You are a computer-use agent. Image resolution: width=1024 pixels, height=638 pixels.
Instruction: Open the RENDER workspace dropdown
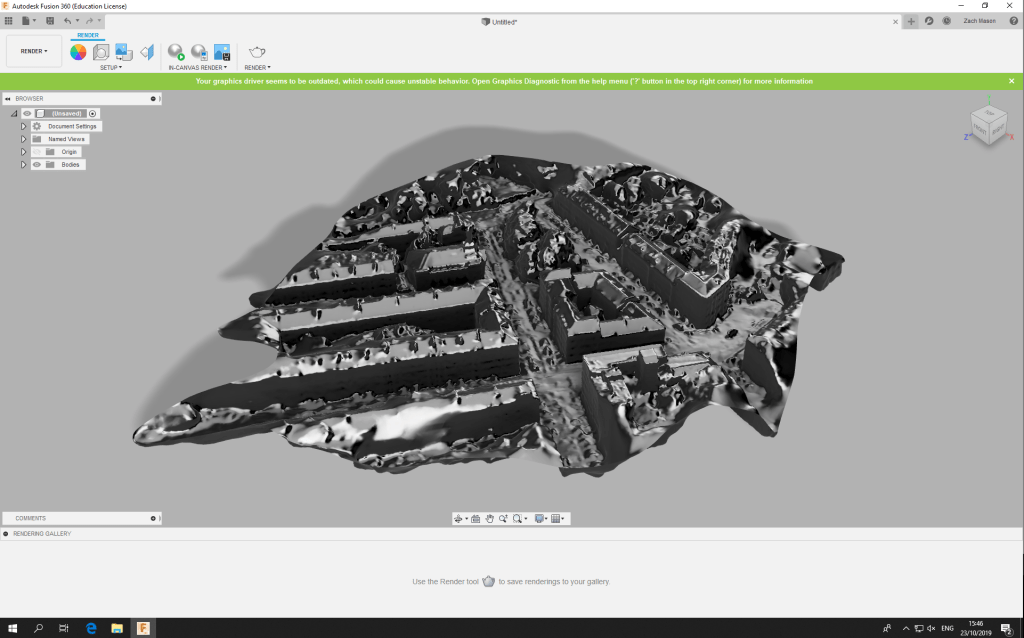[34, 51]
